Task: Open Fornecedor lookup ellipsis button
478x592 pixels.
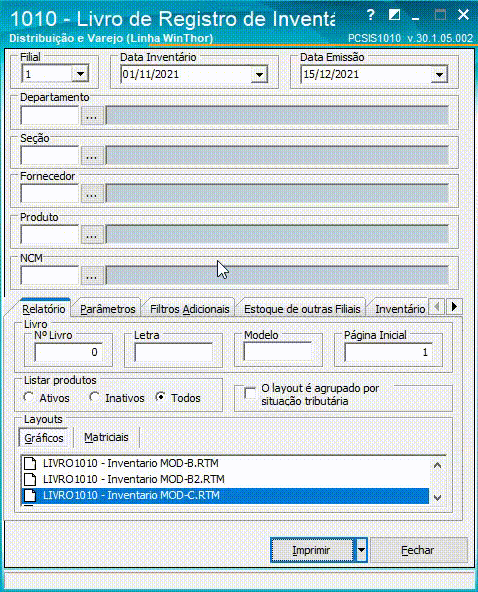Action: 92,194
